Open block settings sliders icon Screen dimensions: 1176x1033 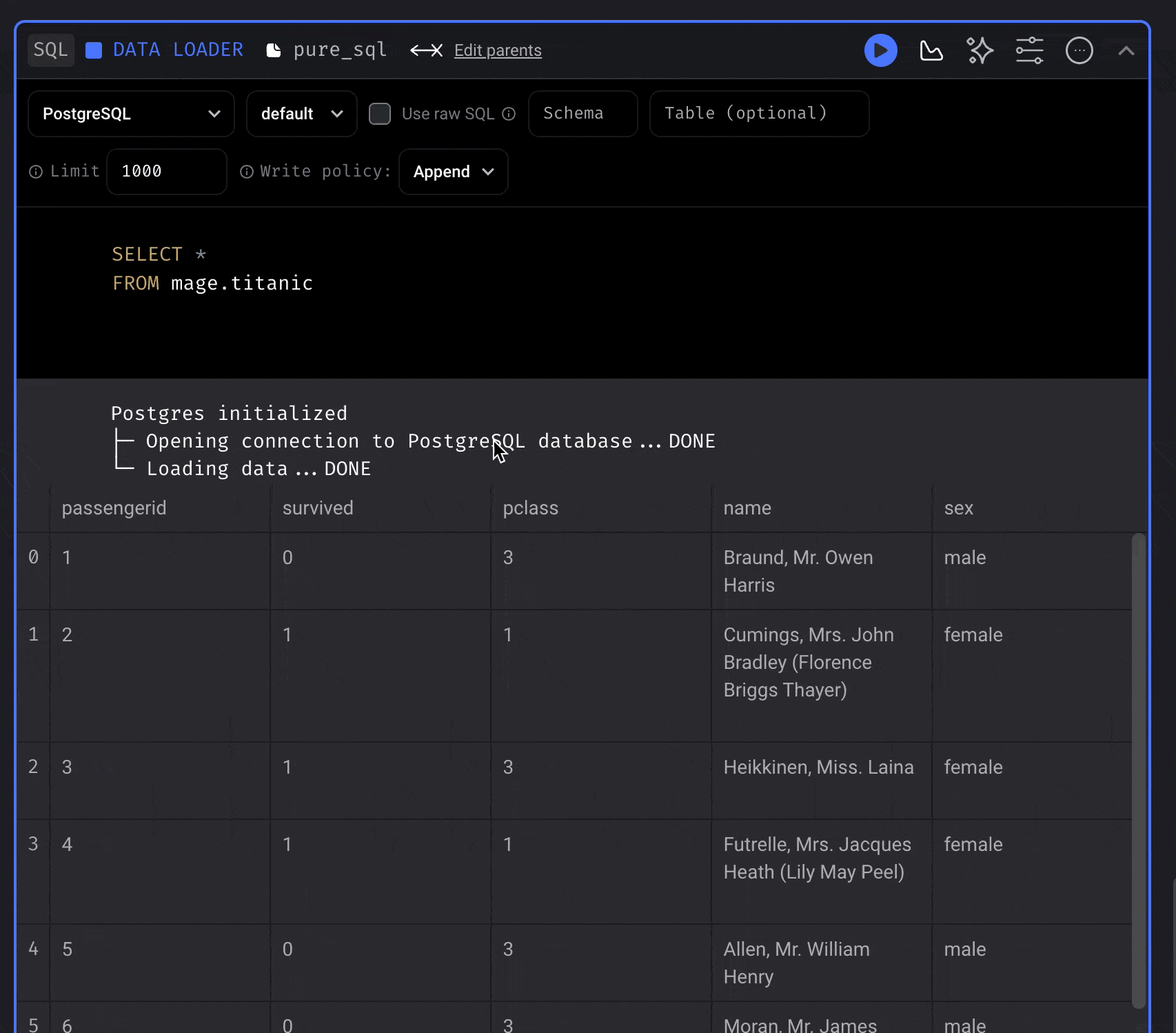pos(1029,50)
